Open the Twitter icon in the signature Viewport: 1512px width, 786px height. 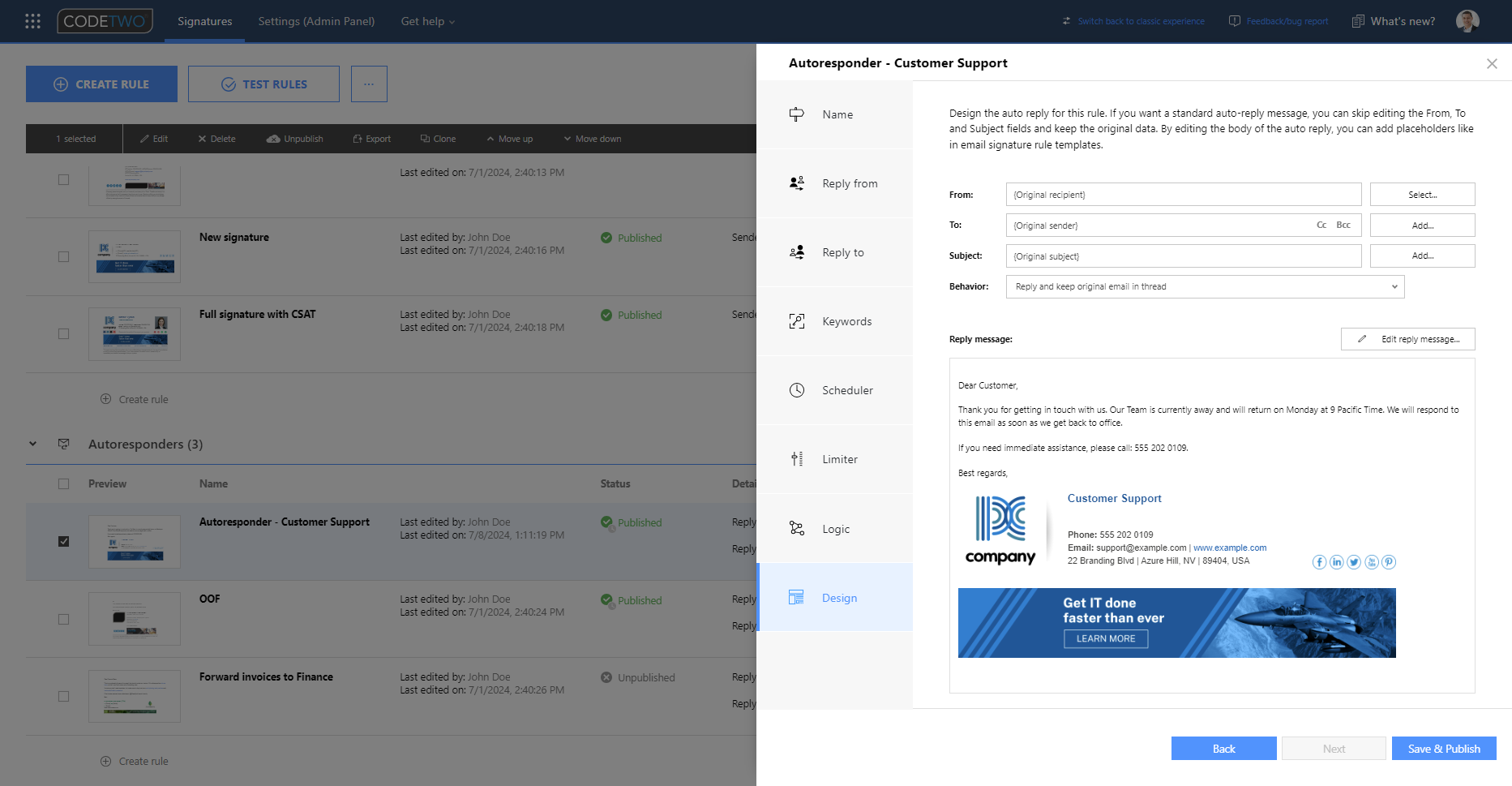[x=1354, y=561]
